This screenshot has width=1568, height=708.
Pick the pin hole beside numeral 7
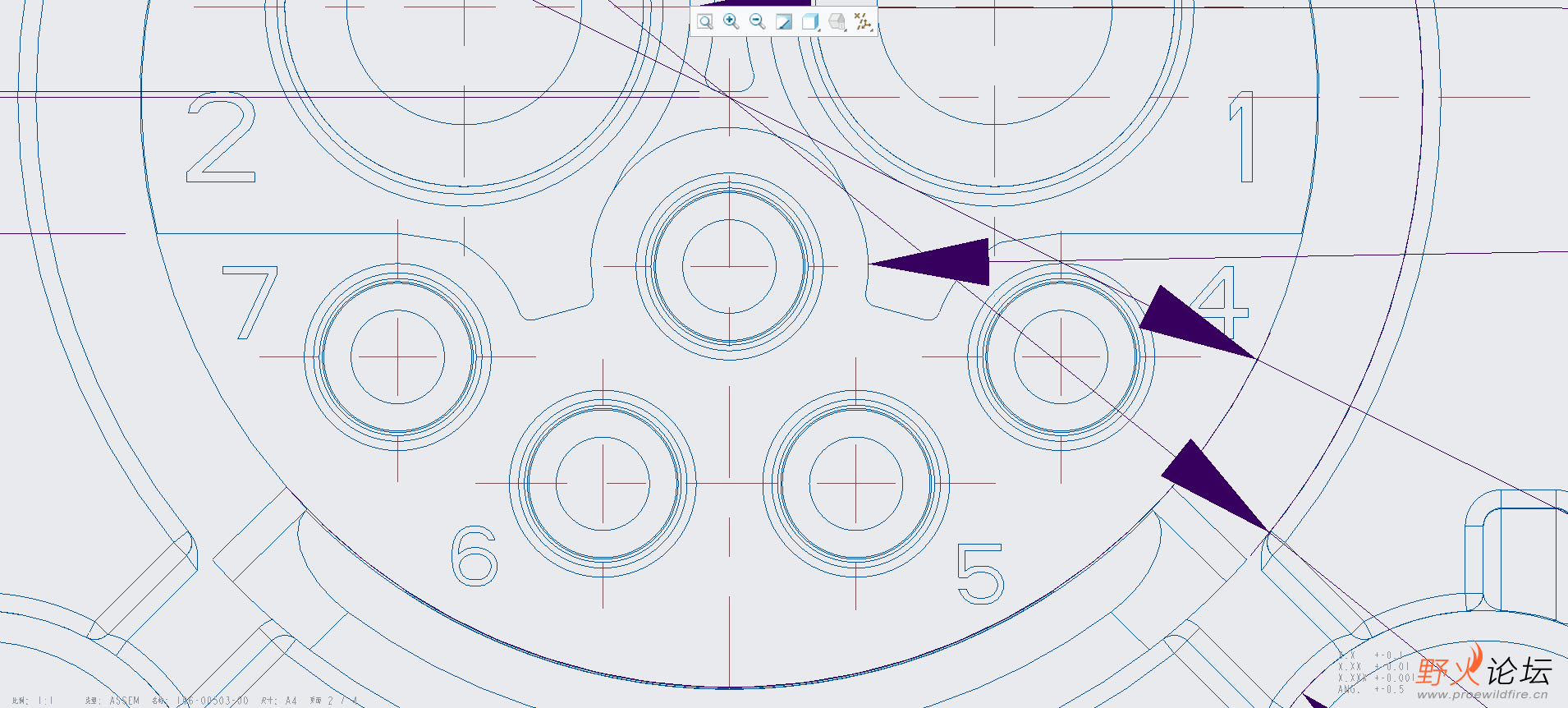(x=398, y=357)
